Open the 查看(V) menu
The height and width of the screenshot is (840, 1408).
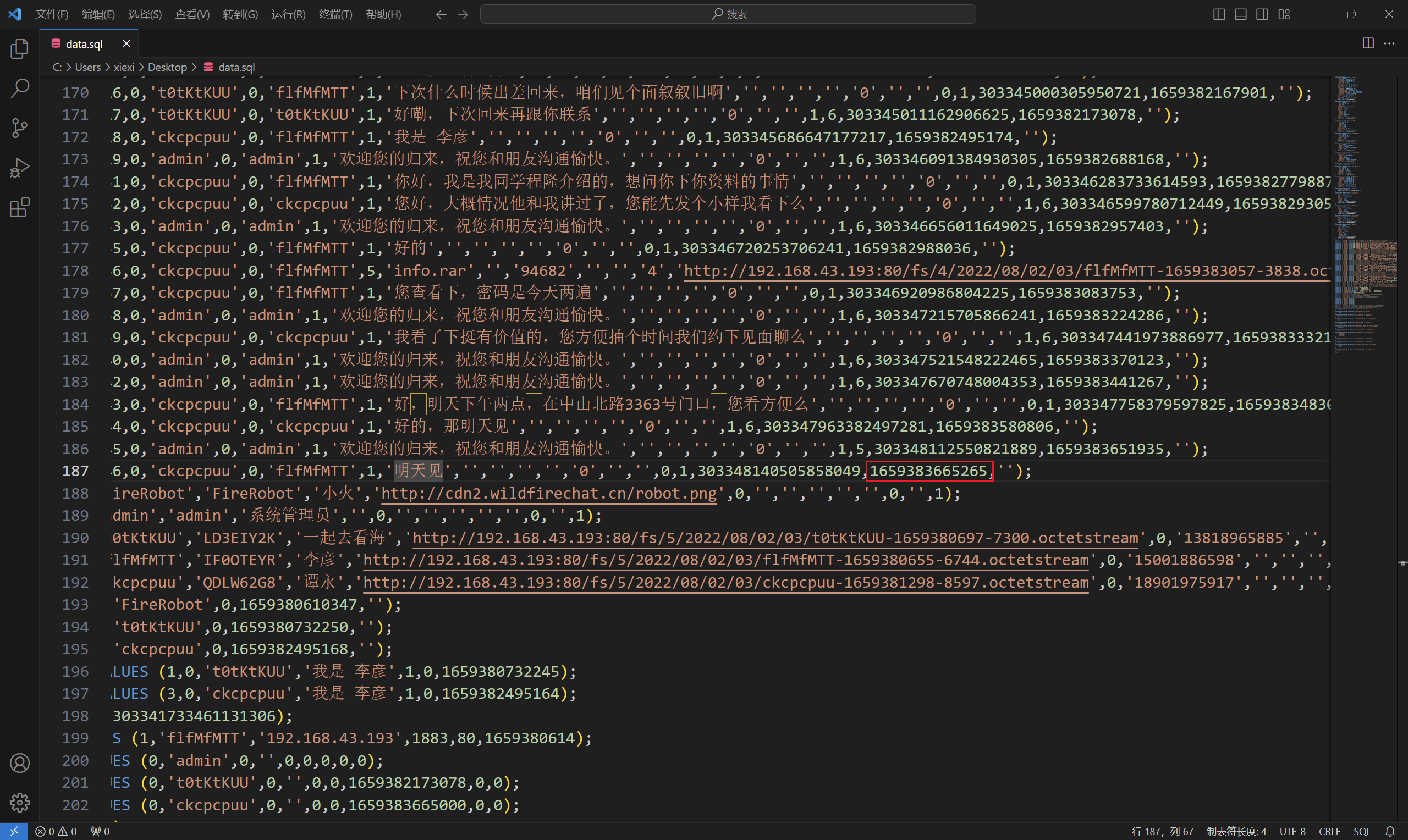[x=193, y=14]
